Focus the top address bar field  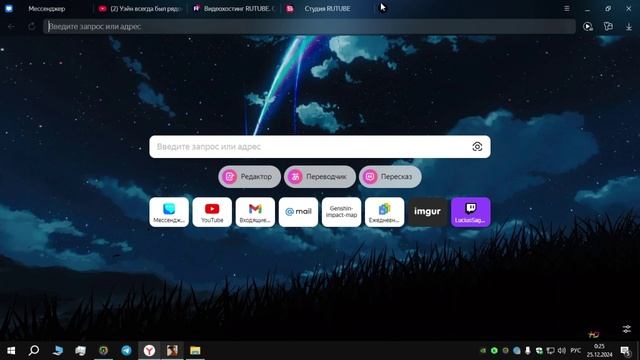(x=309, y=27)
